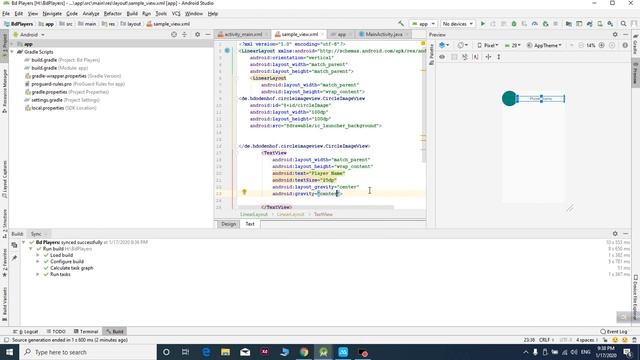Open the Pixel device dropdown in preview

488,45
